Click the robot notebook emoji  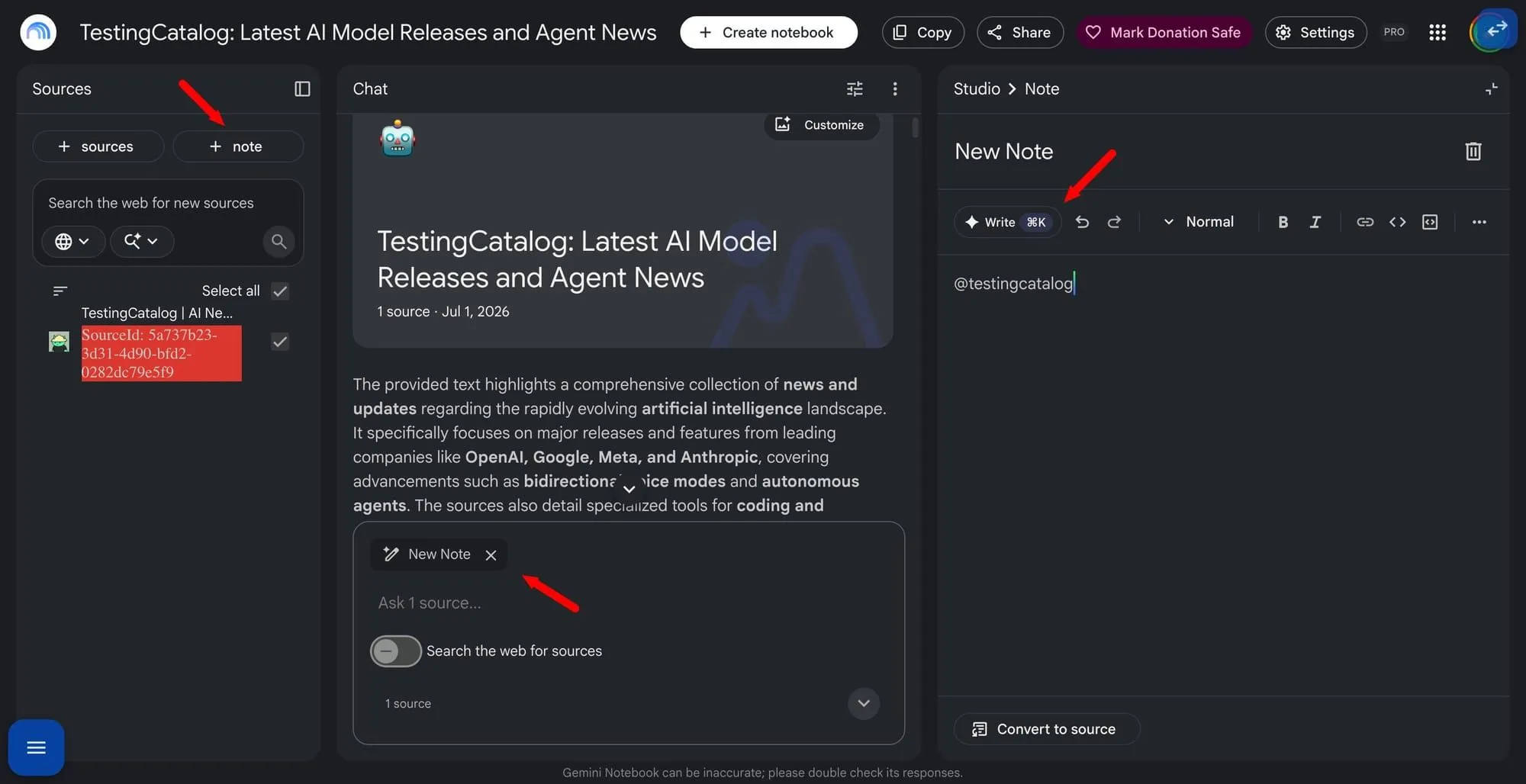[398, 140]
